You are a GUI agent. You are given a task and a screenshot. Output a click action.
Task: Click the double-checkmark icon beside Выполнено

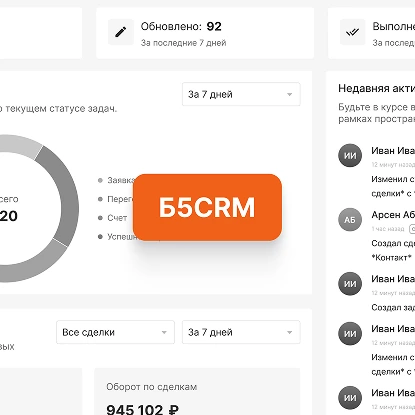(x=352, y=32)
